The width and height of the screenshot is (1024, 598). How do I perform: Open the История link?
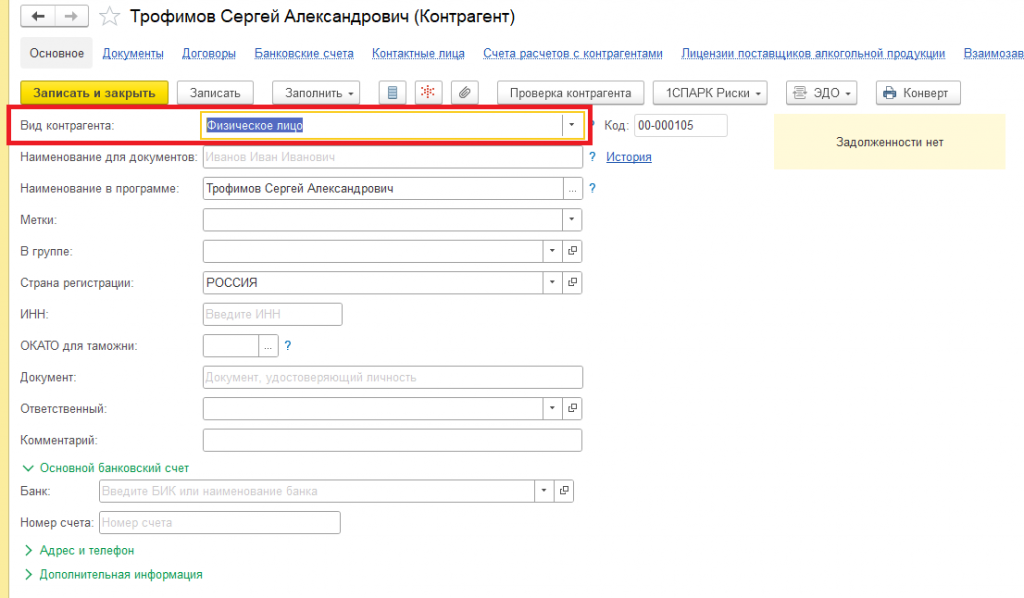point(629,157)
